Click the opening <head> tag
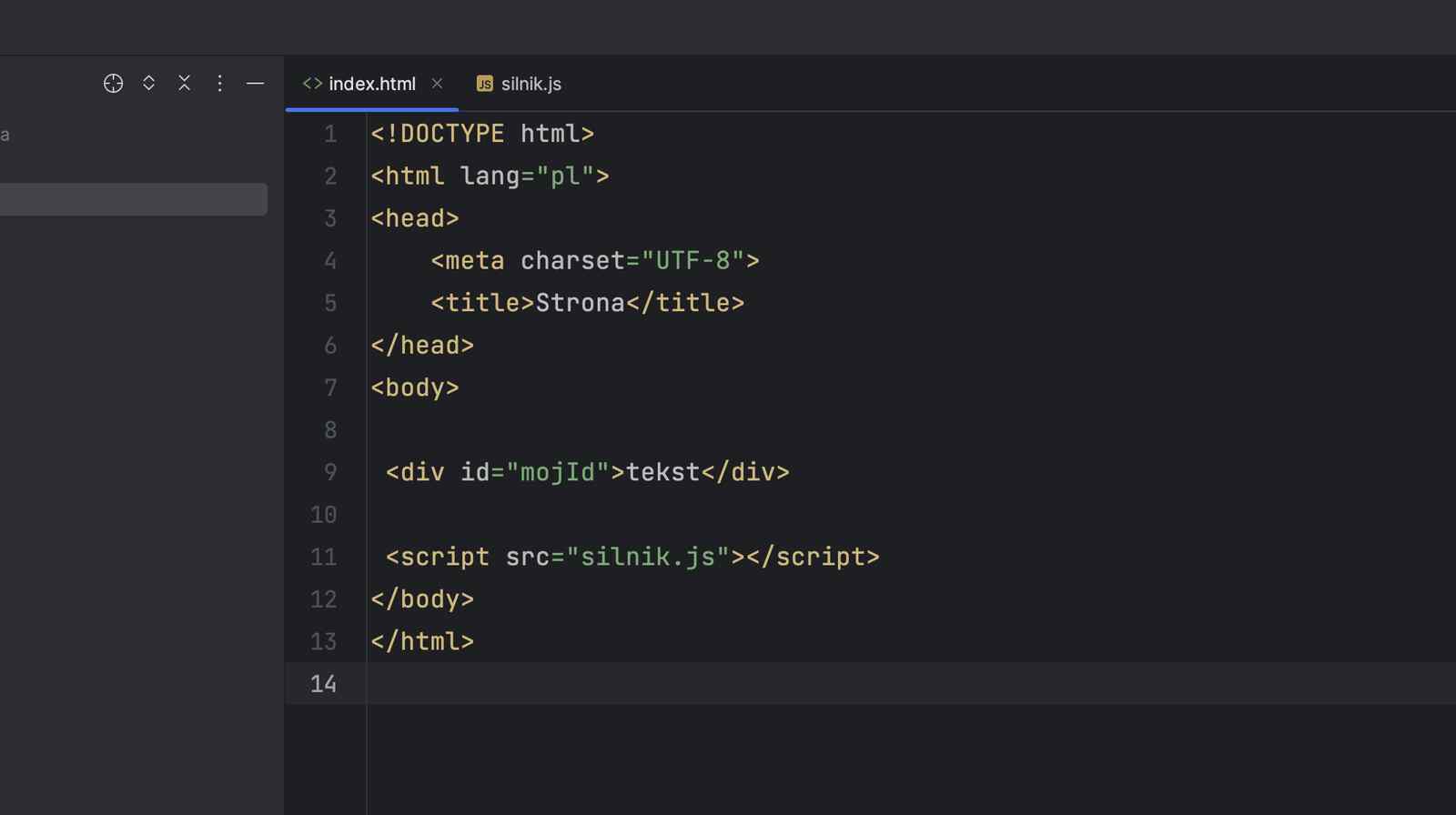This screenshot has height=815, width=1456. [415, 218]
